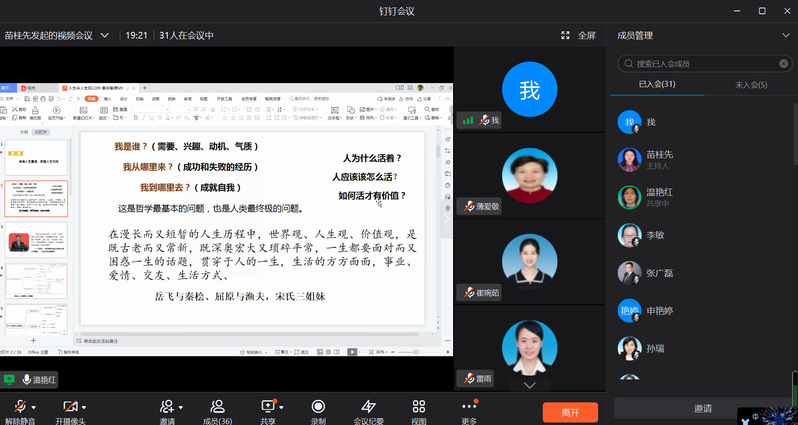Select member 张广磊 in list
This screenshot has height=425, width=798.
[x=702, y=273]
